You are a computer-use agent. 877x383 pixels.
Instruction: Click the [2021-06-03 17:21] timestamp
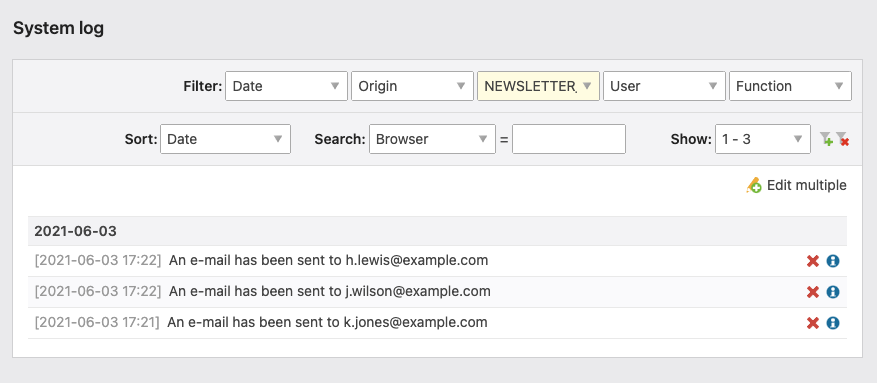[x=97, y=323]
